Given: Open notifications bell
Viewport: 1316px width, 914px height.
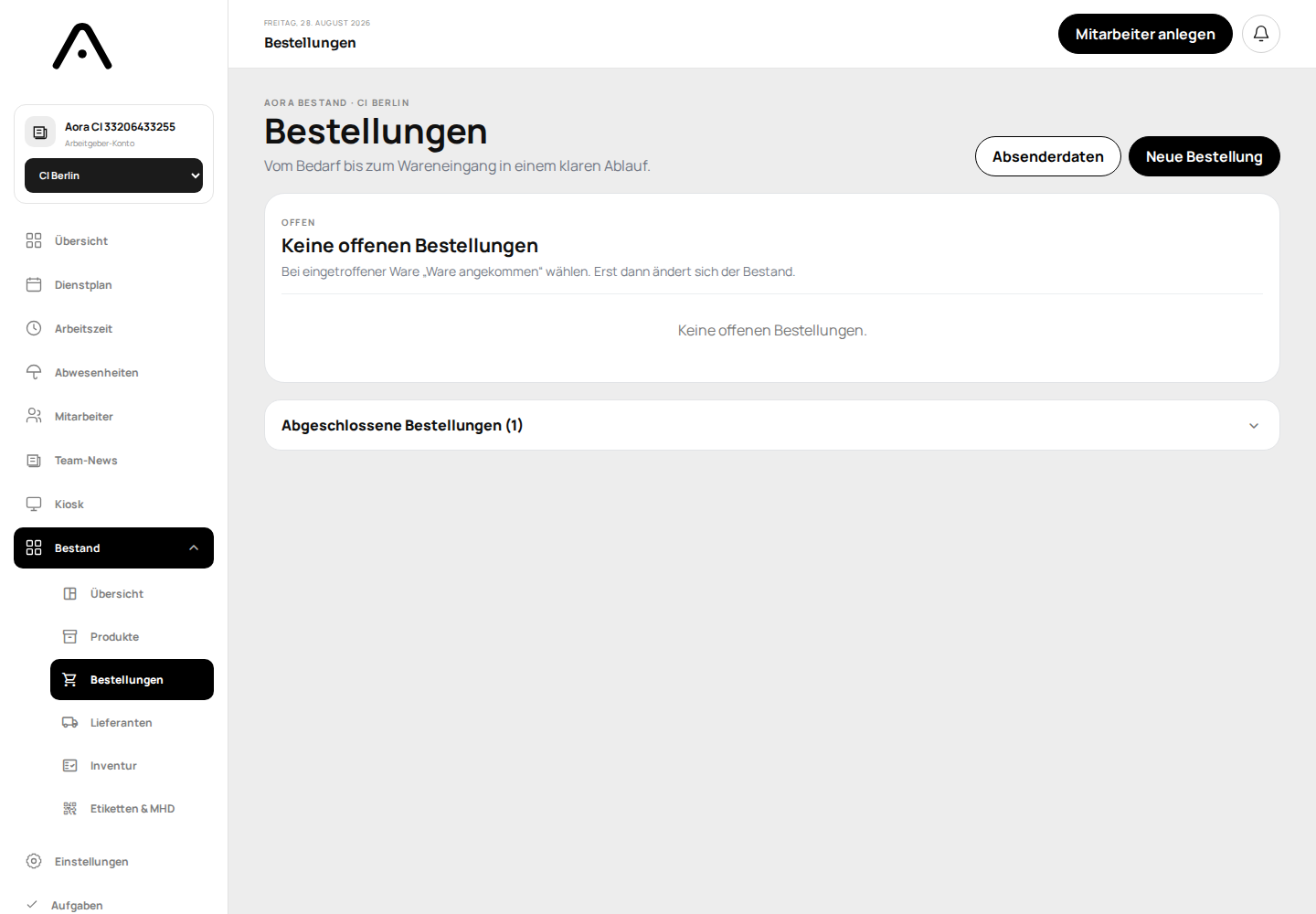Looking at the screenshot, I should tap(1260, 34).
